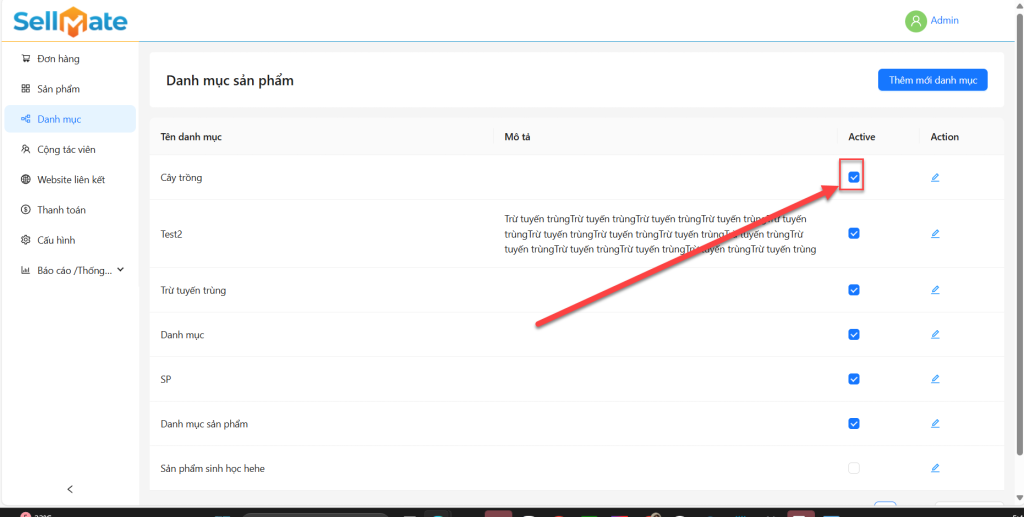Click Thêm mới danh mục button

click(x=932, y=80)
